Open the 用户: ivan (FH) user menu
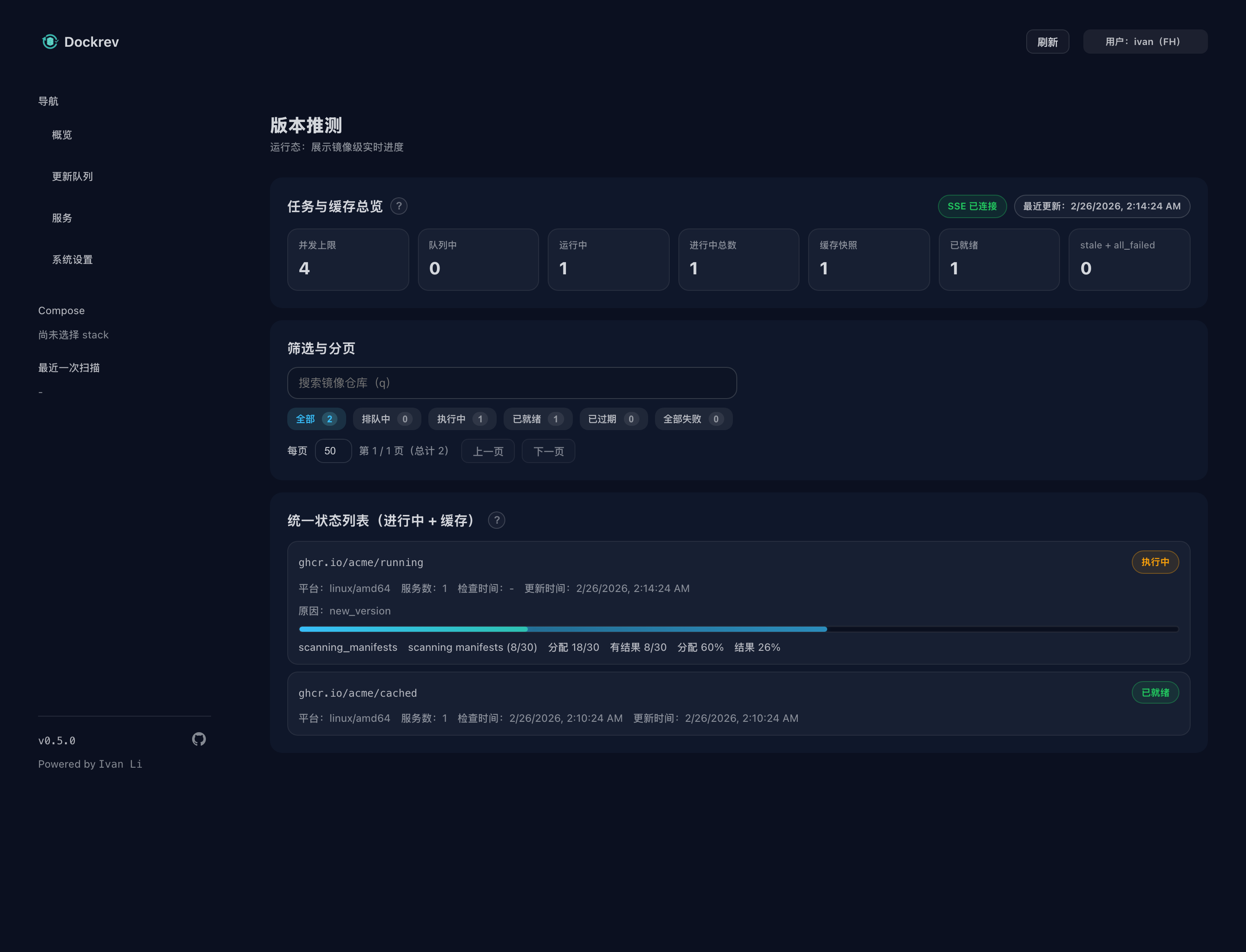The image size is (1246, 952). coord(1145,42)
